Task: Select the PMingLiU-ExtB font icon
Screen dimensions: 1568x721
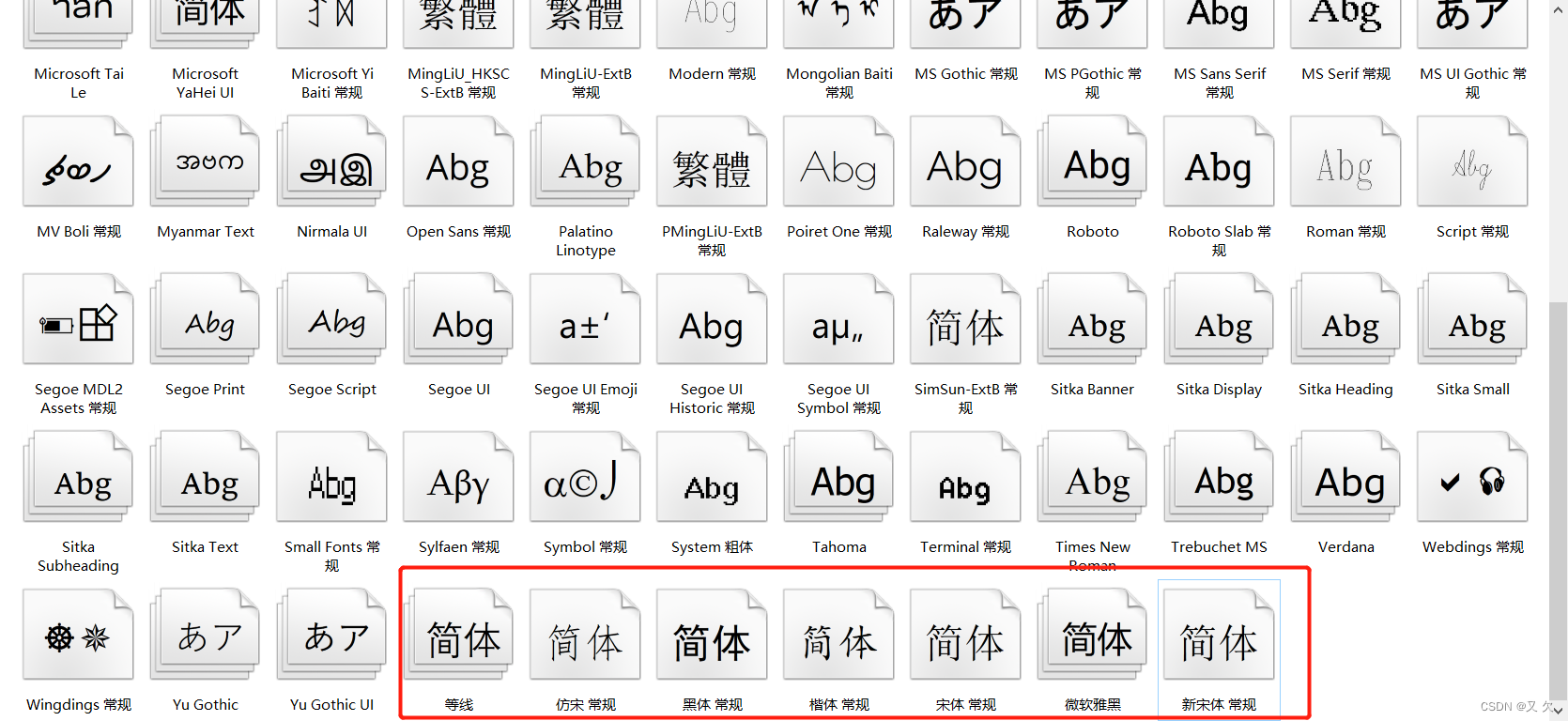Action: coord(712,161)
